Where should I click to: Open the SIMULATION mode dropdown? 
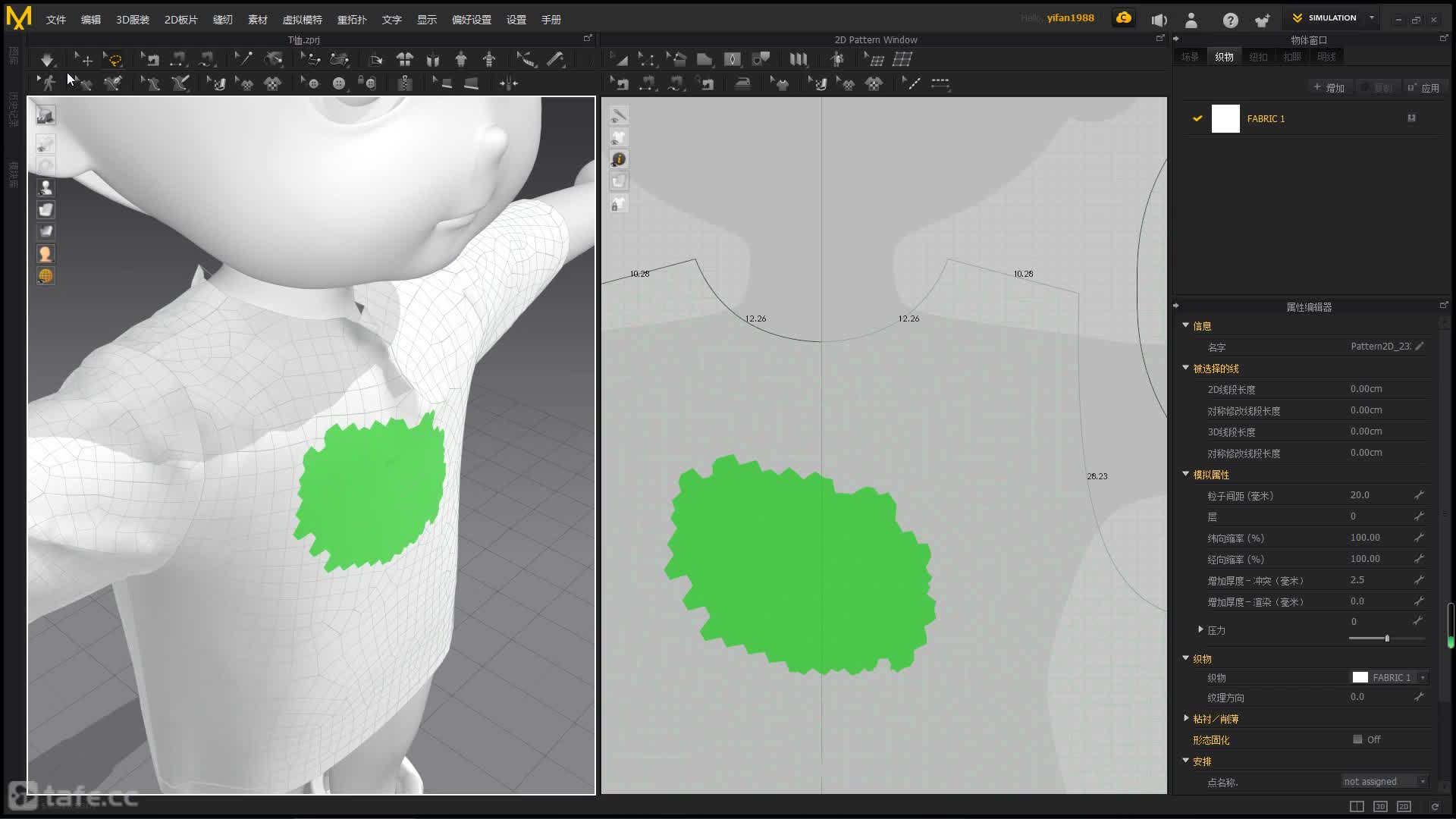(x=1372, y=17)
